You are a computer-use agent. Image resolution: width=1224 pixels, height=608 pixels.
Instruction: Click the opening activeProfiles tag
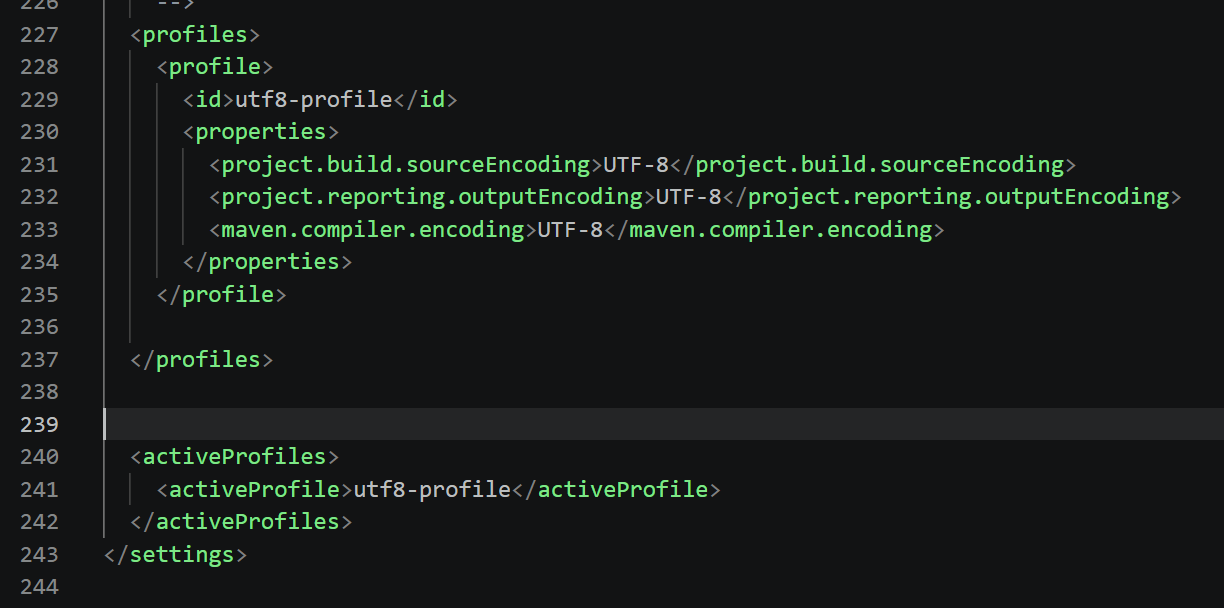pyautogui.click(x=235, y=457)
